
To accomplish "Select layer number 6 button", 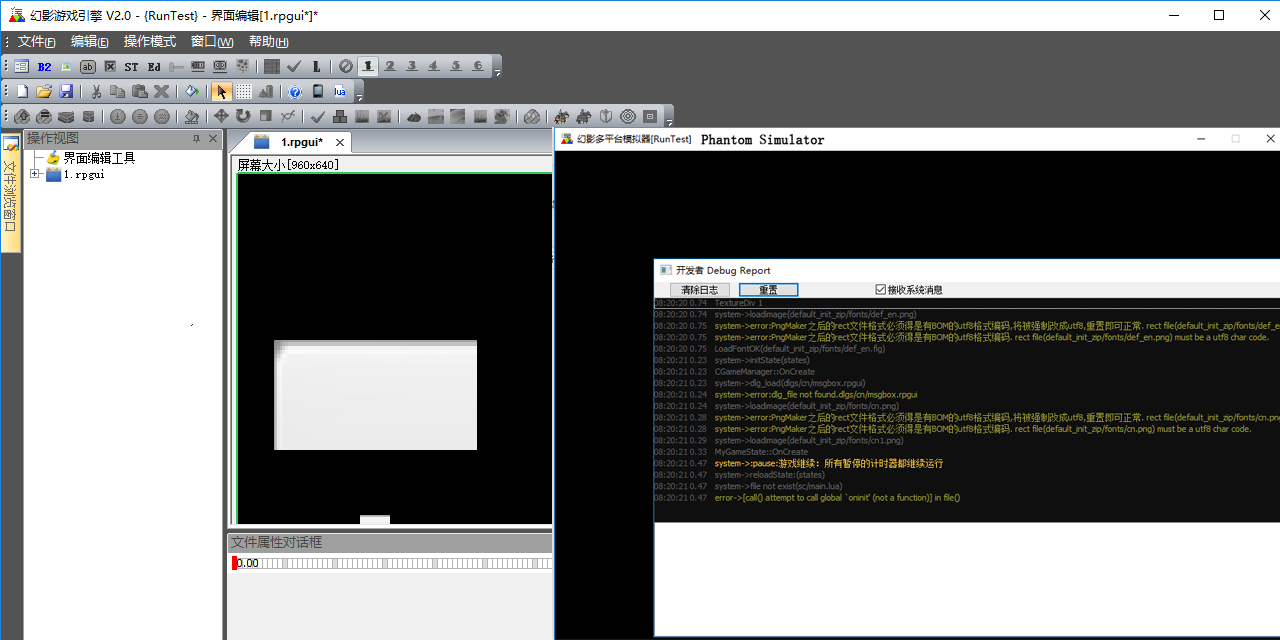I will tap(478, 67).
